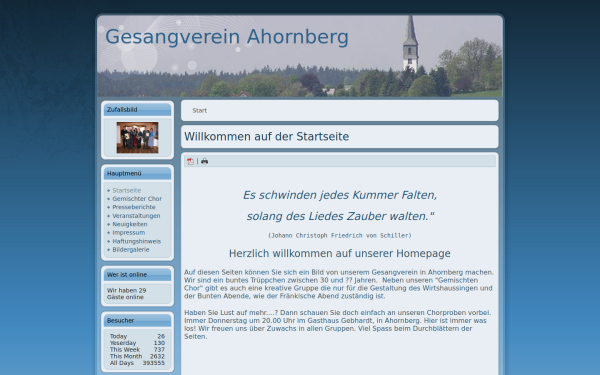Click the Wer ist online header
Screen dimensions: 600x375
tap(137, 275)
